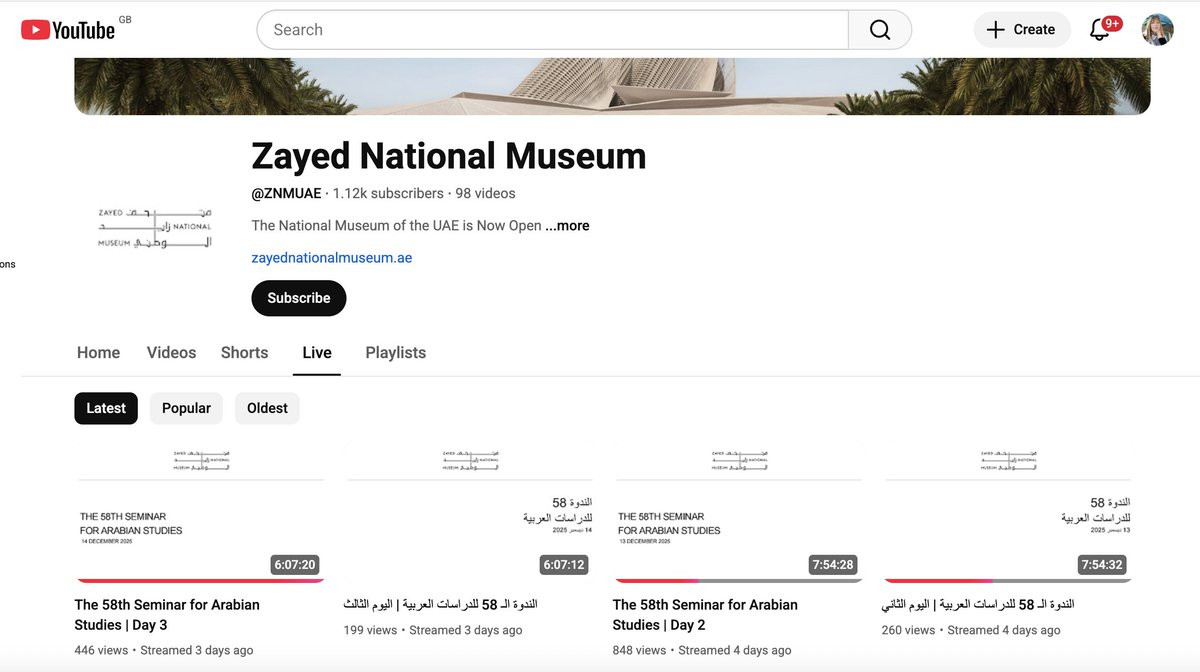This screenshot has width=1200, height=672.
Task: Click Arabic title ending 'اليوم الثالث'
Action: [441, 605]
